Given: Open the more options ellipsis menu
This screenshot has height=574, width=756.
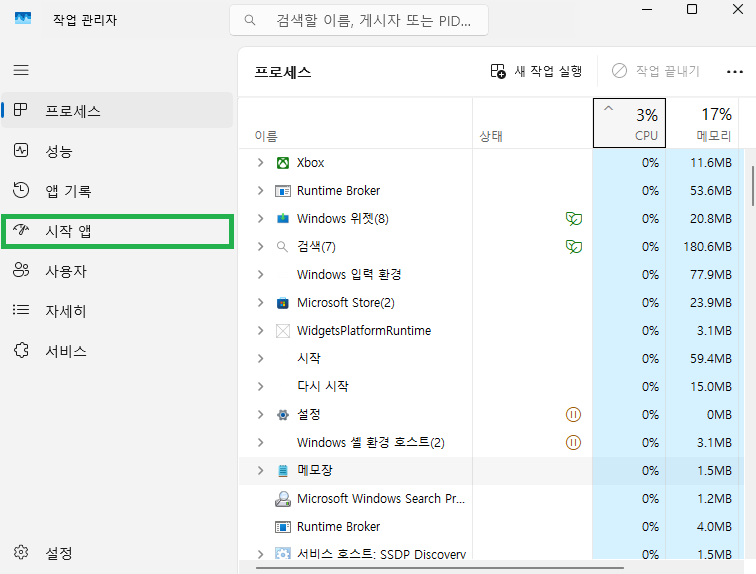Looking at the screenshot, I should [734, 72].
